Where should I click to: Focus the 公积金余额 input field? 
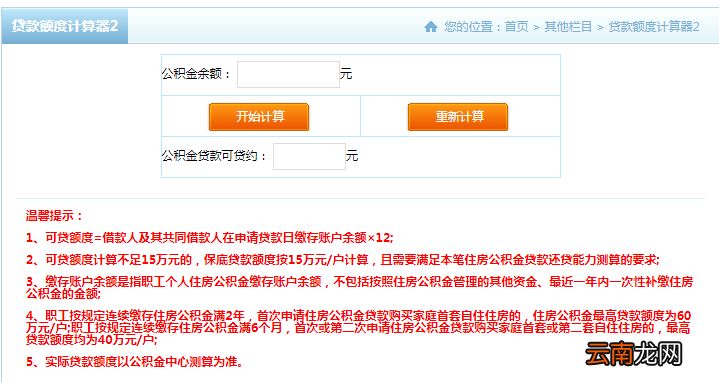288,74
